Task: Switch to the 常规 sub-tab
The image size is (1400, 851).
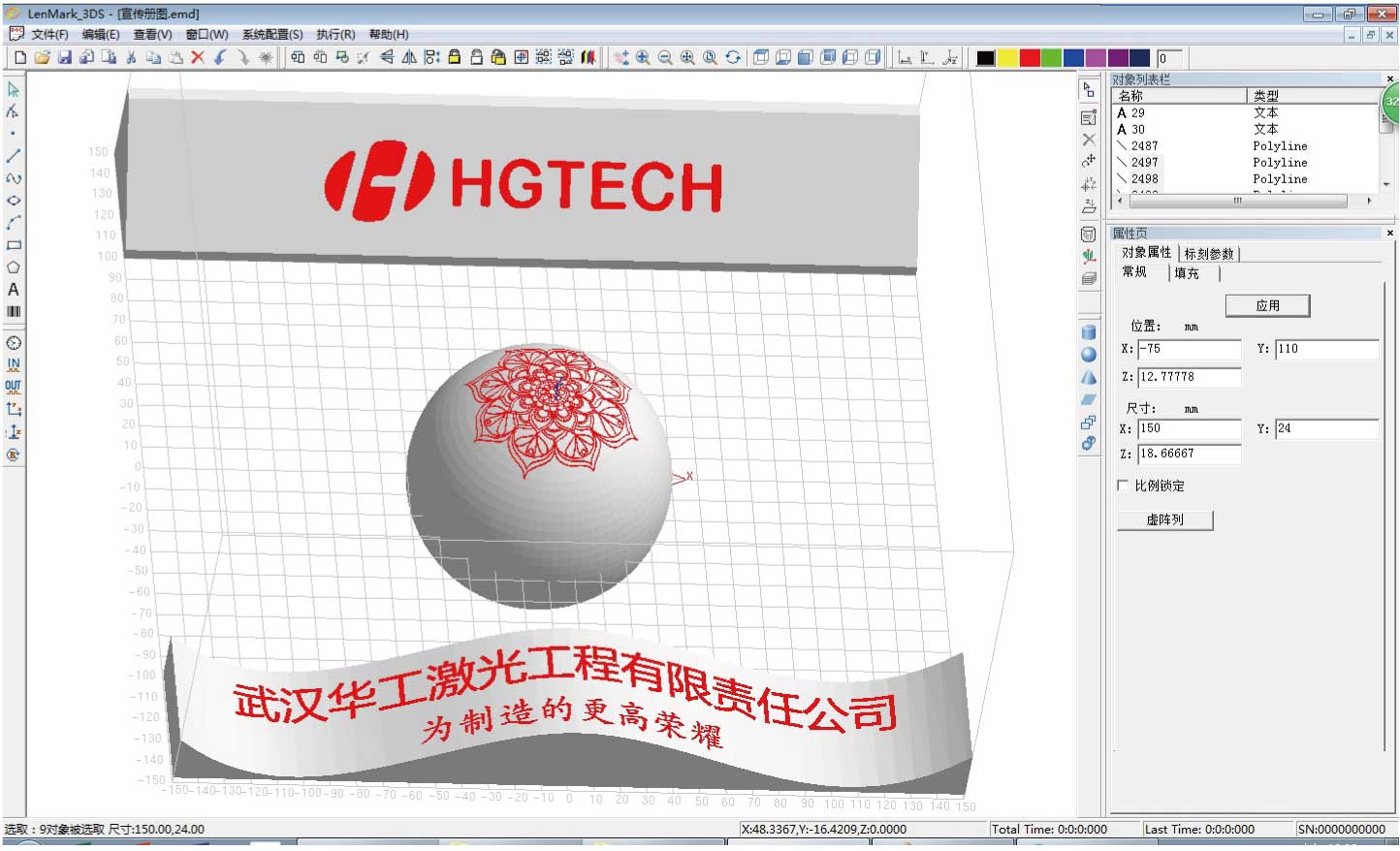Action: pyautogui.click(x=1134, y=272)
